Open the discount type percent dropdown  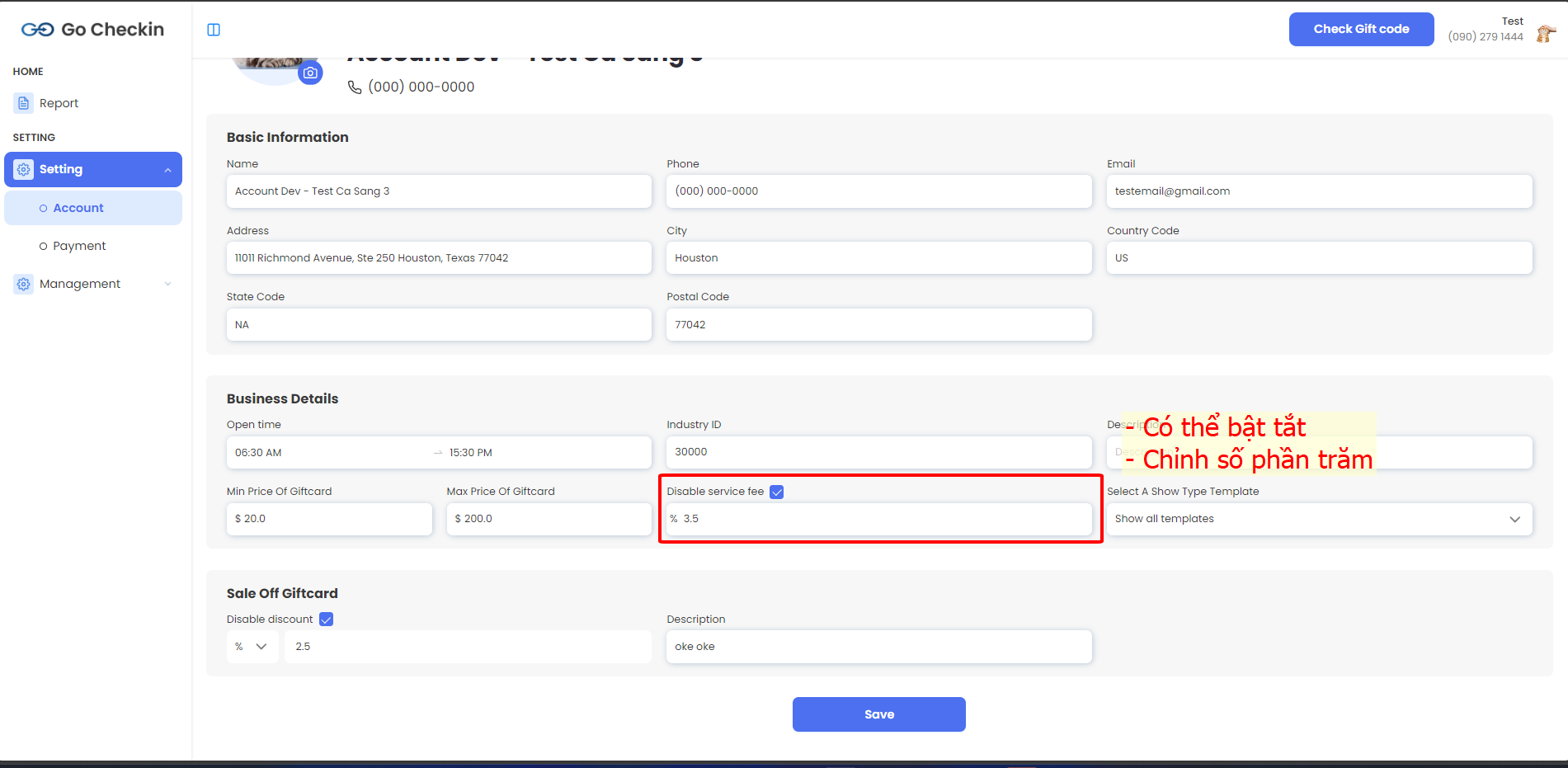pos(252,647)
